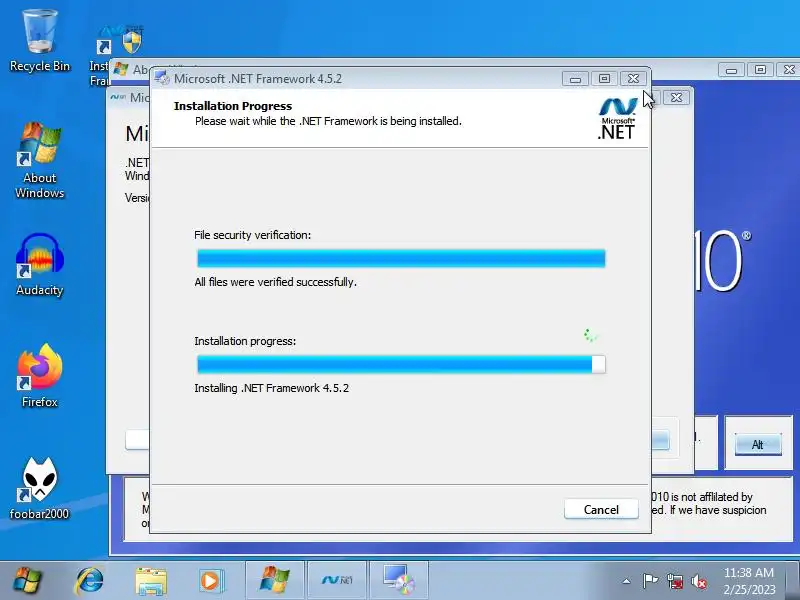Image resolution: width=800 pixels, height=600 pixels.
Task: Open Action Center flag icon
Action: click(x=650, y=581)
